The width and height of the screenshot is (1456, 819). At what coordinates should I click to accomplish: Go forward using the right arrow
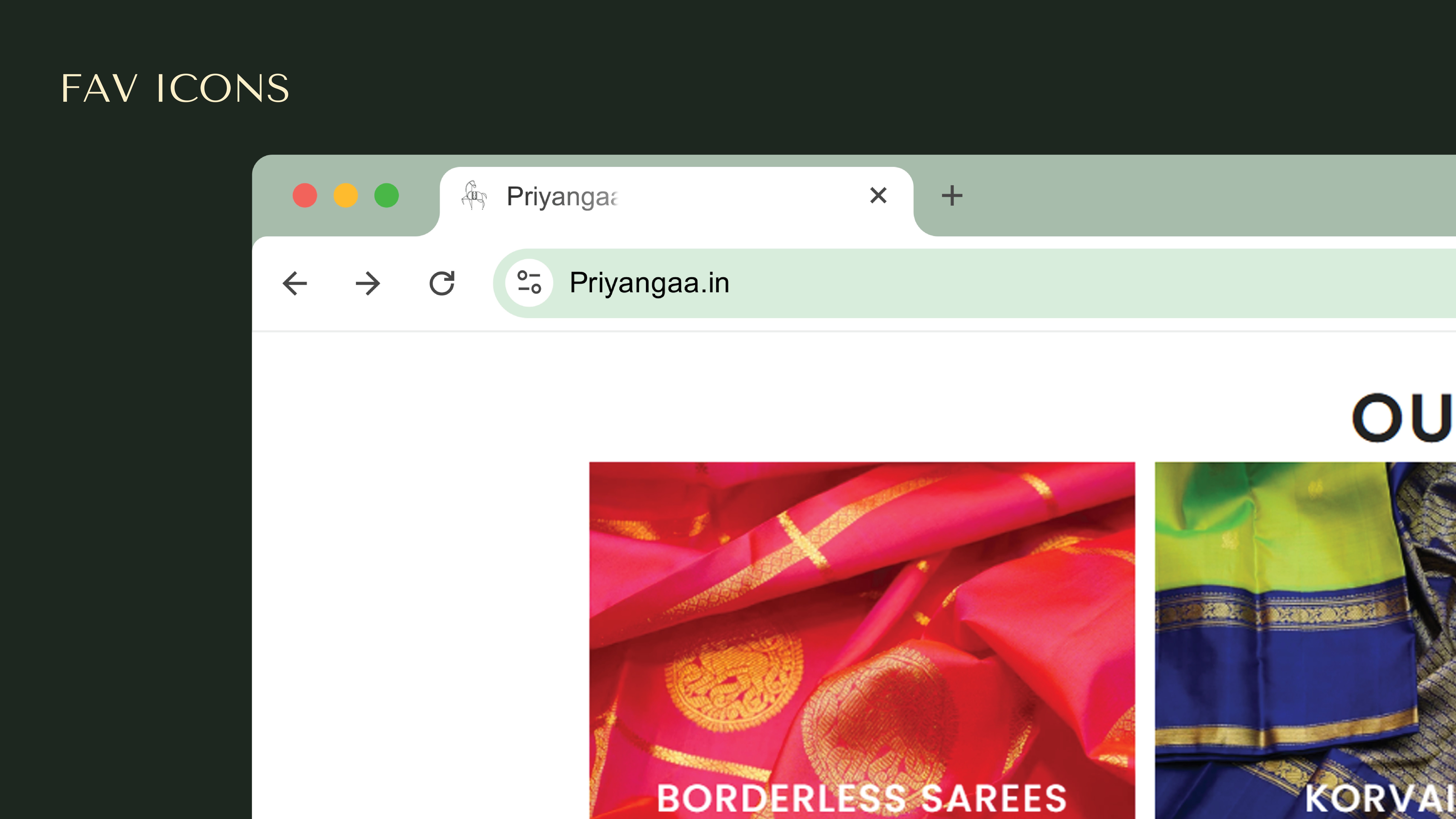[368, 283]
